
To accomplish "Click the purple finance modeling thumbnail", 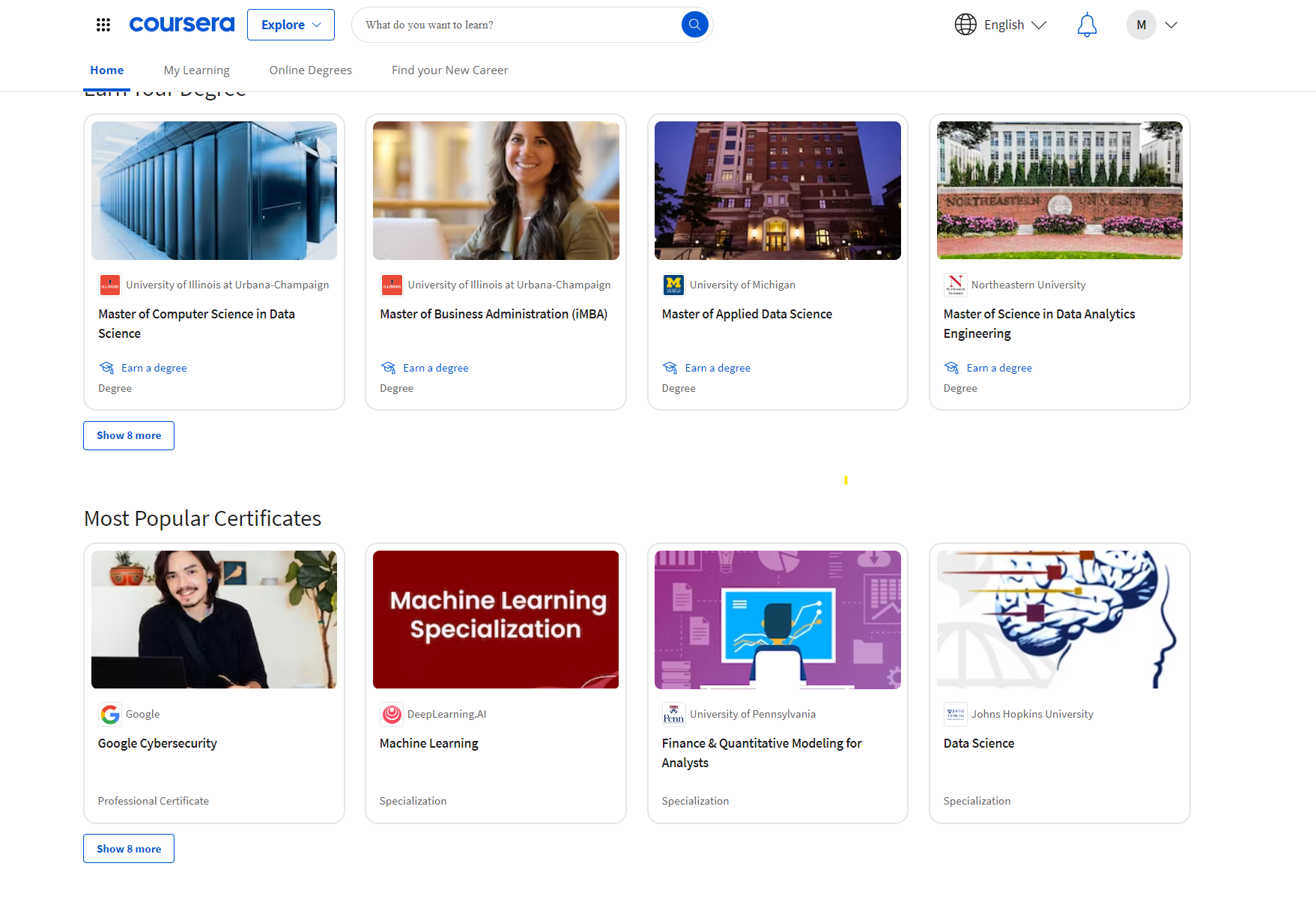I will (x=777, y=620).
